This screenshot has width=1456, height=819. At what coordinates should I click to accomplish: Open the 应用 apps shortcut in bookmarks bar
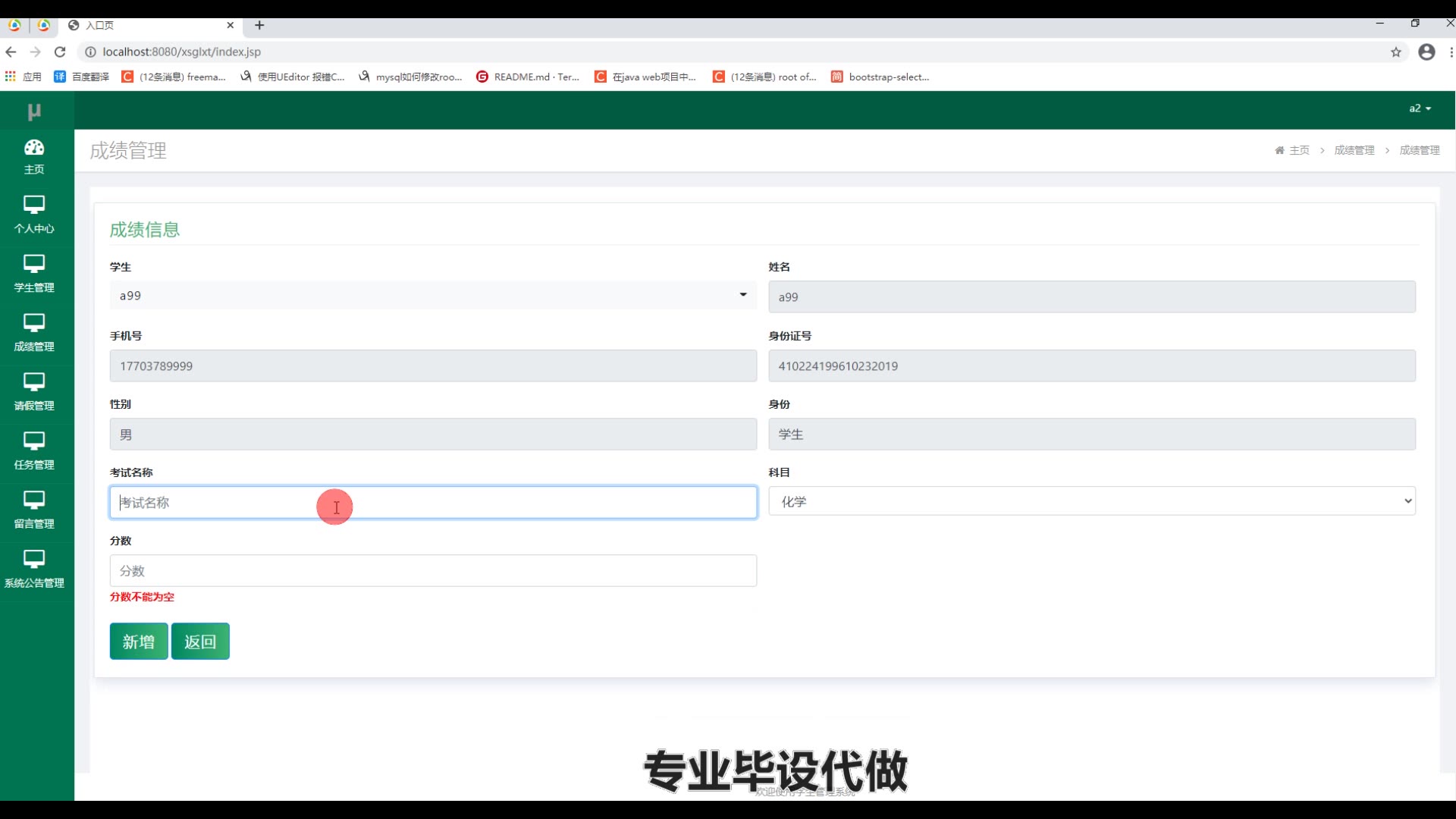coord(24,77)
